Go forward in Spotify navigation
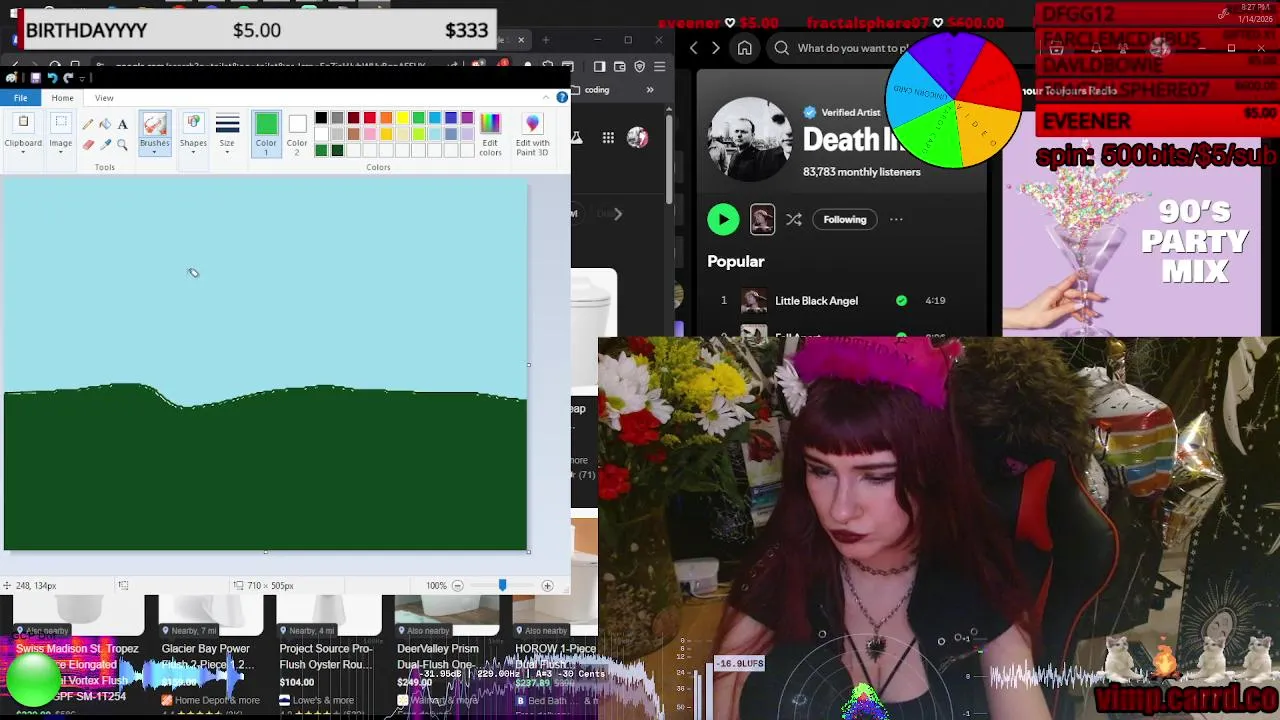 [x=715, y=48]
